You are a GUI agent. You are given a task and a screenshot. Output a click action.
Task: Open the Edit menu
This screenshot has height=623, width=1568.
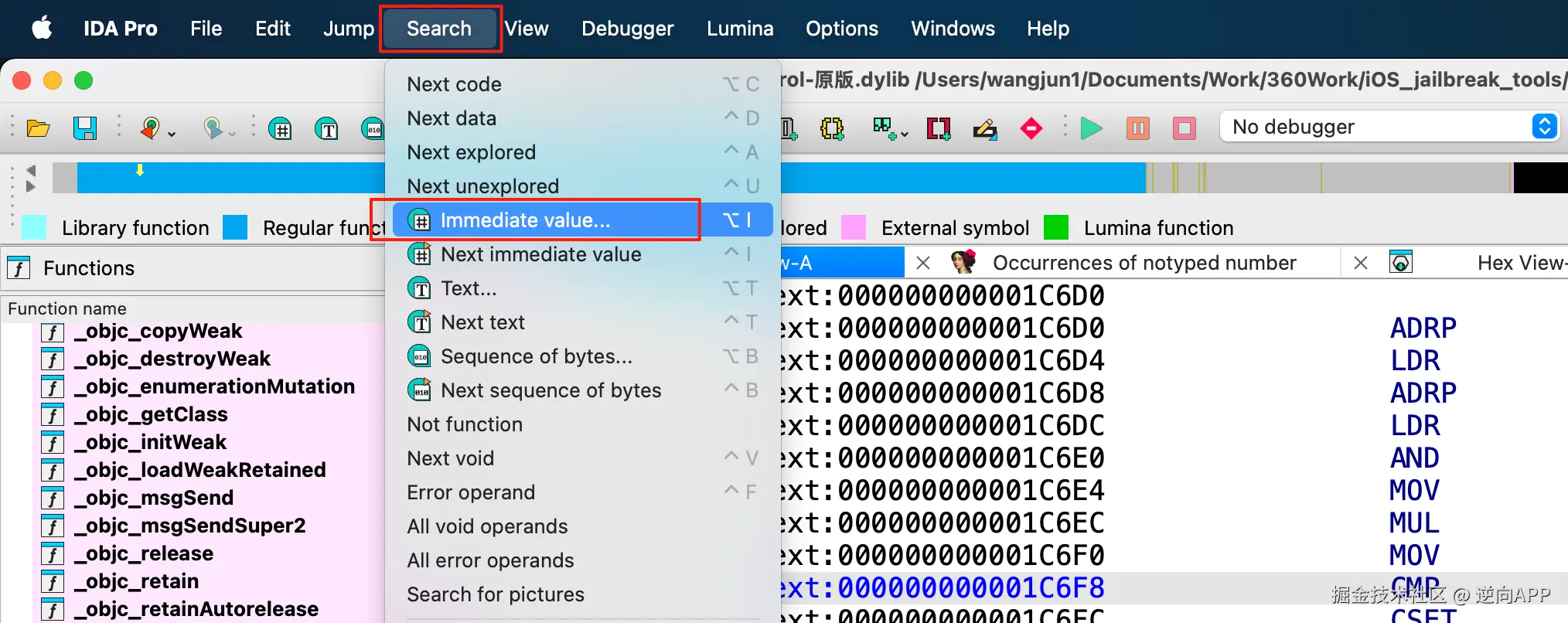click(x=273, y=29)
